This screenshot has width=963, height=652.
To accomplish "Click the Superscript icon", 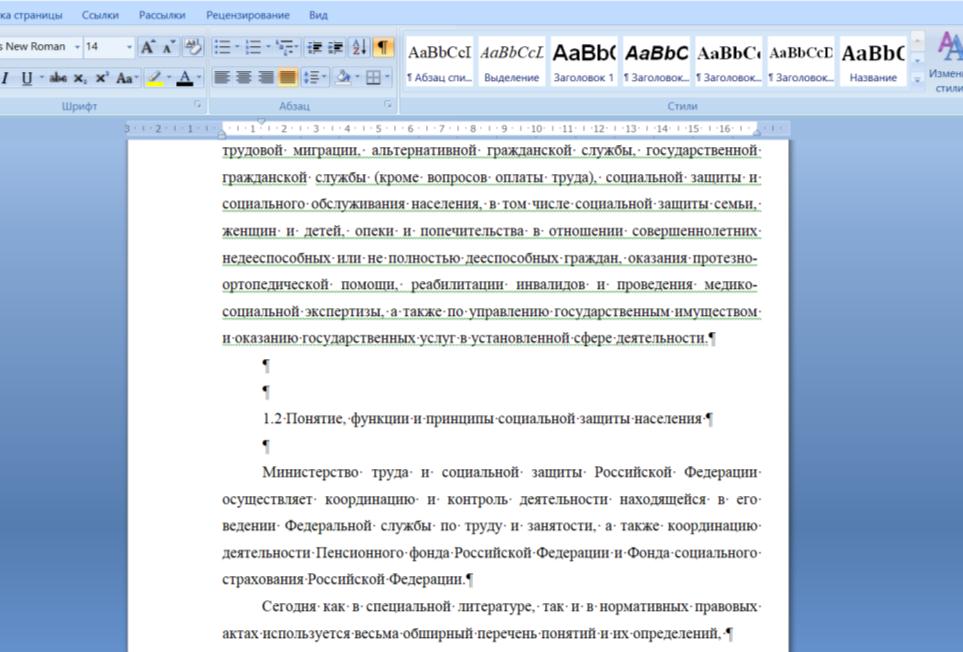I will tap(101, 78).
